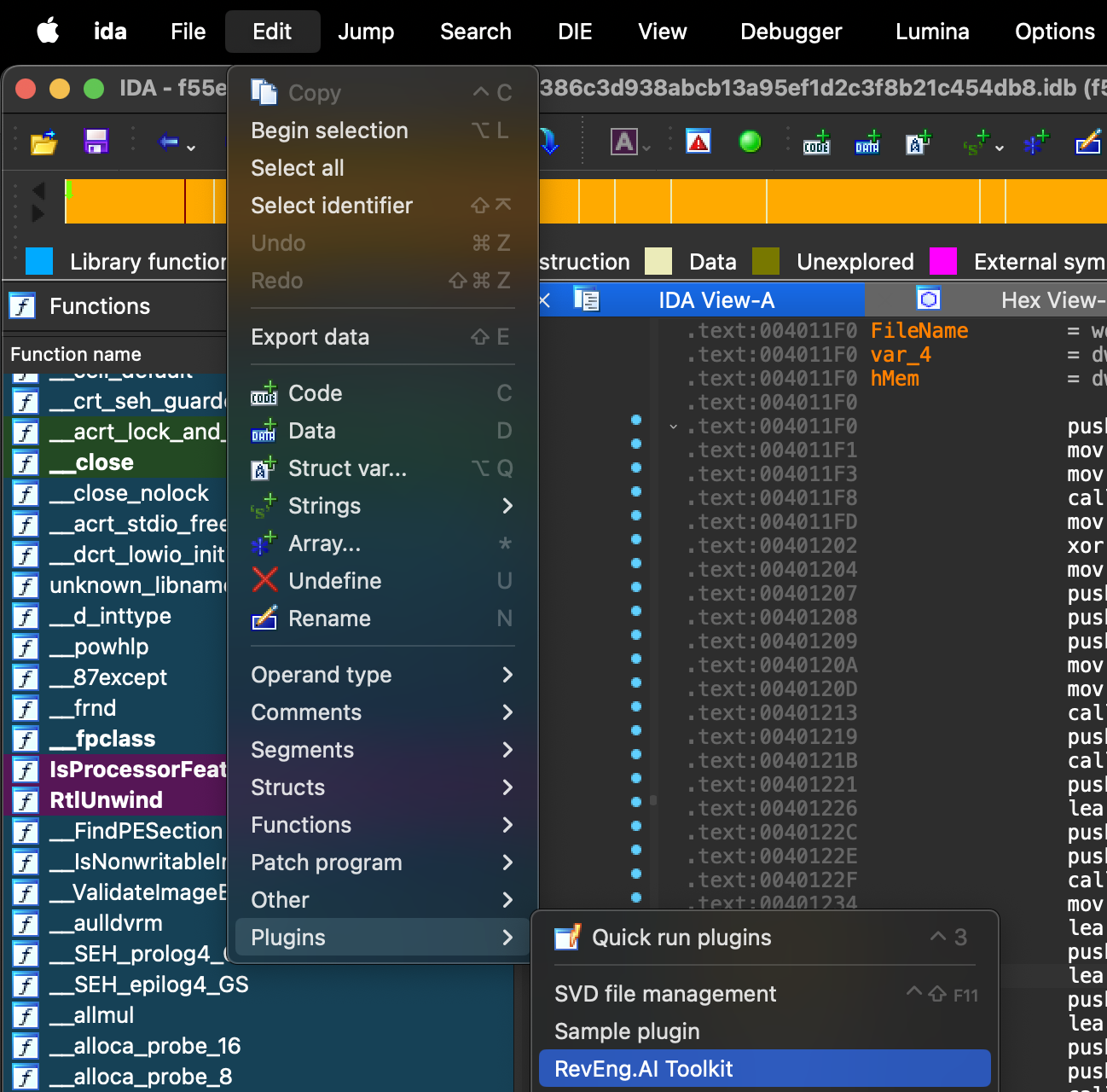Choose Array... menu entry

tap(383, 543)
